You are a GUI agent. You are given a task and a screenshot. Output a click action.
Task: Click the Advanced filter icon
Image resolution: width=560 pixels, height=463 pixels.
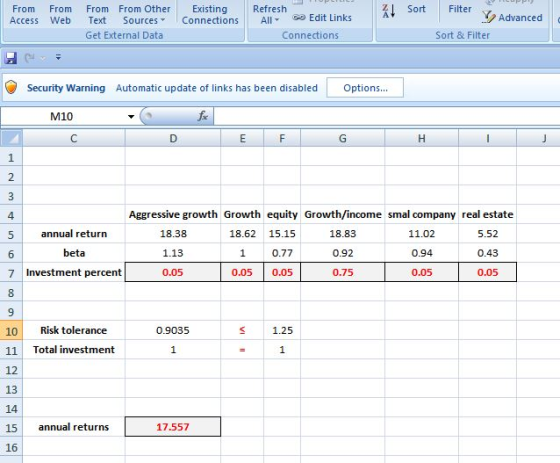[x=488, y=17]
